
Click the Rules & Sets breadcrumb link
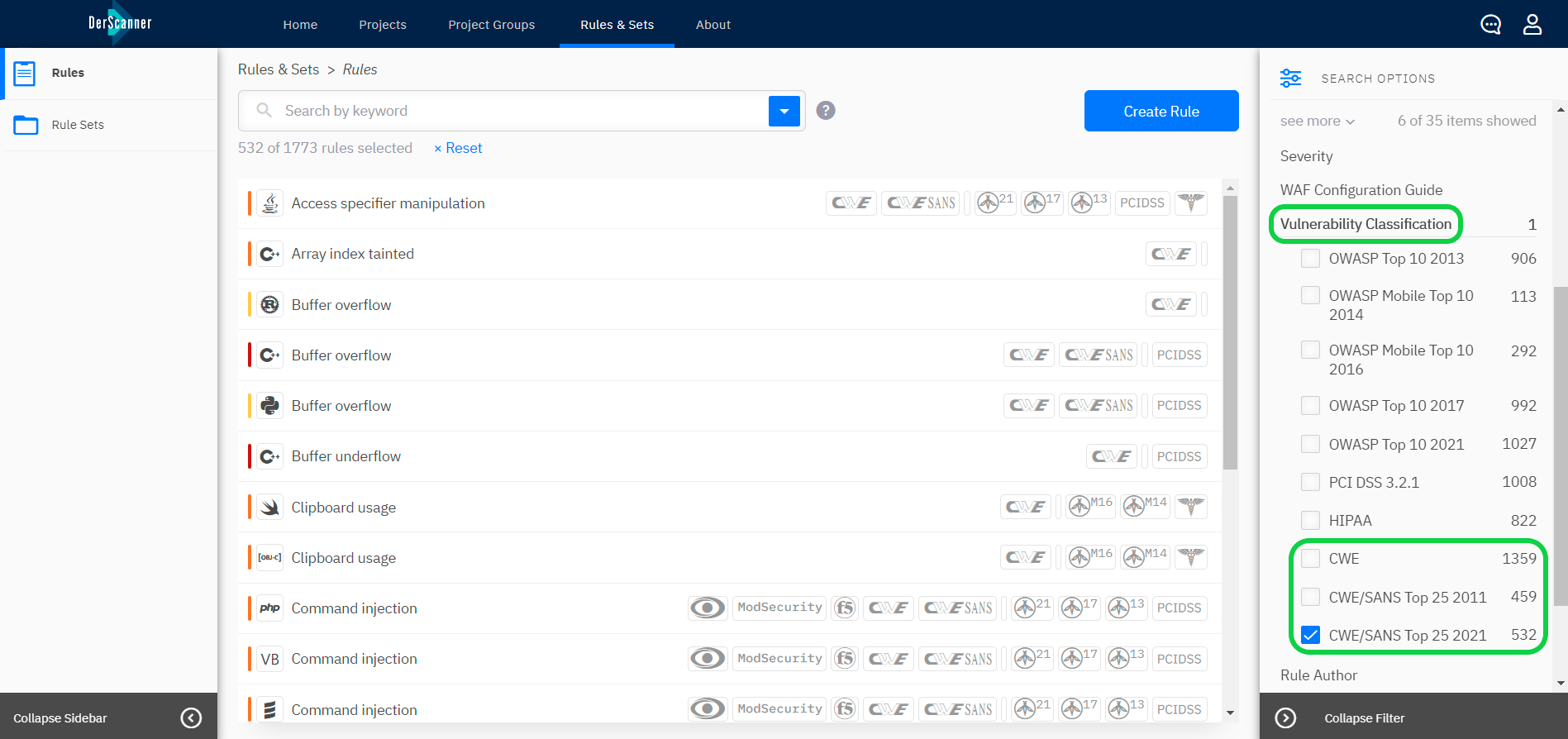point(279,69)
